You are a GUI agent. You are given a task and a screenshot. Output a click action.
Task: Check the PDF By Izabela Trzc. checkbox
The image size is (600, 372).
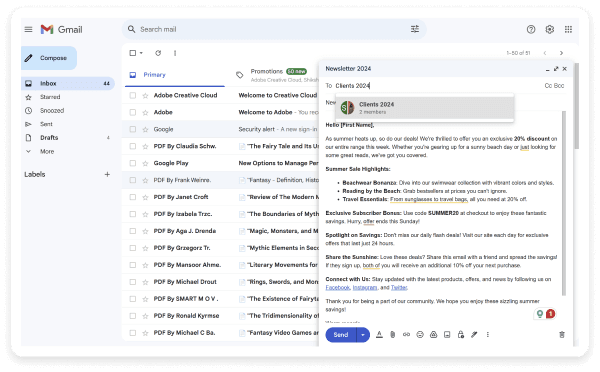pyautogui.click(x=133, y=214)
